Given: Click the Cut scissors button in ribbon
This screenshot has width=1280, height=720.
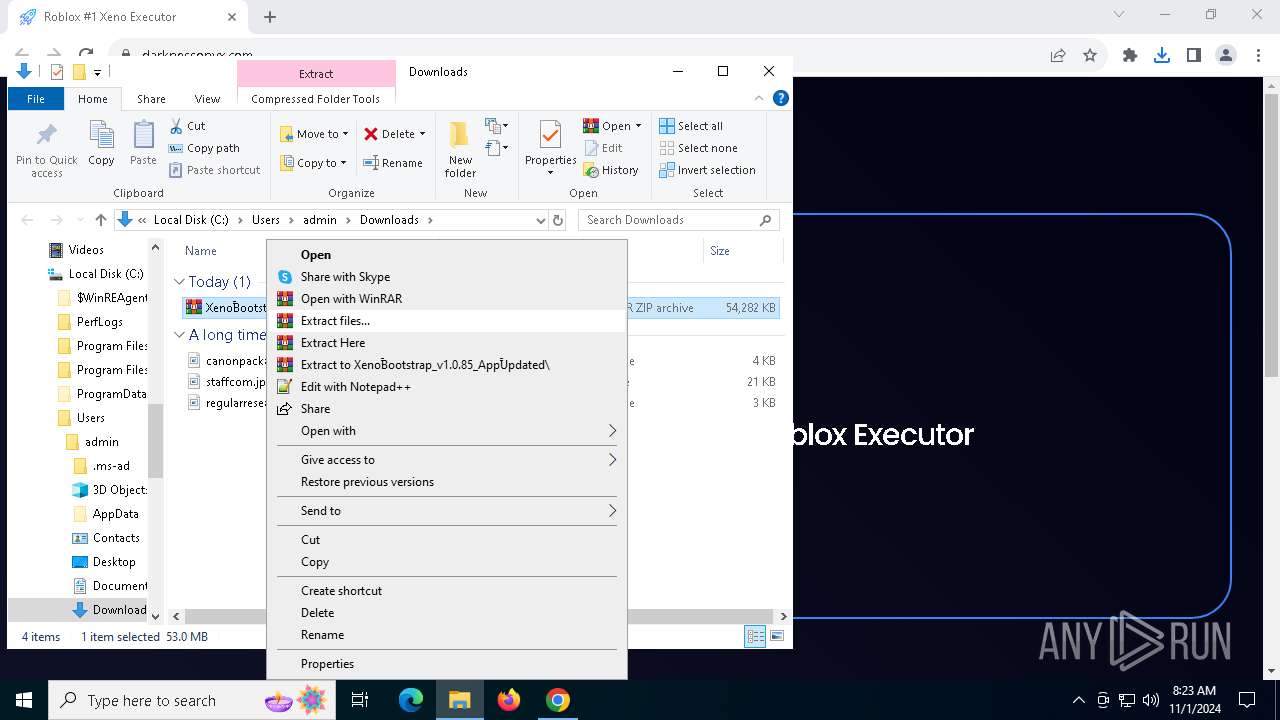Looking at the screenshot, I should coord(187,126).
